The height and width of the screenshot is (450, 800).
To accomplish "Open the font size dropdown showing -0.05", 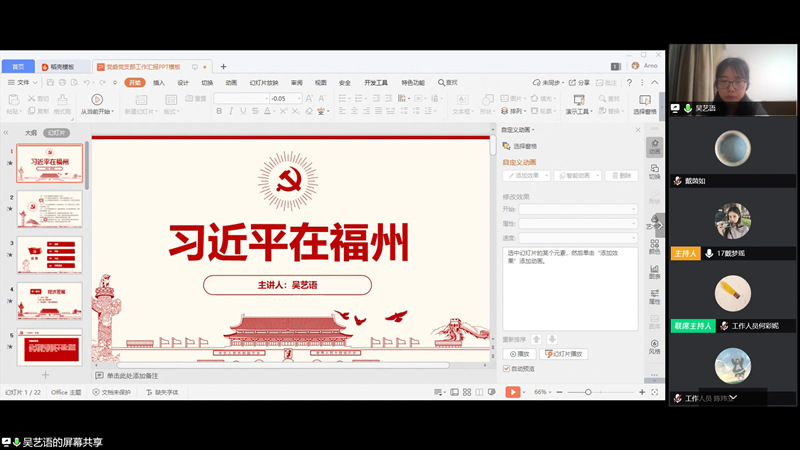I will [284, 98].
